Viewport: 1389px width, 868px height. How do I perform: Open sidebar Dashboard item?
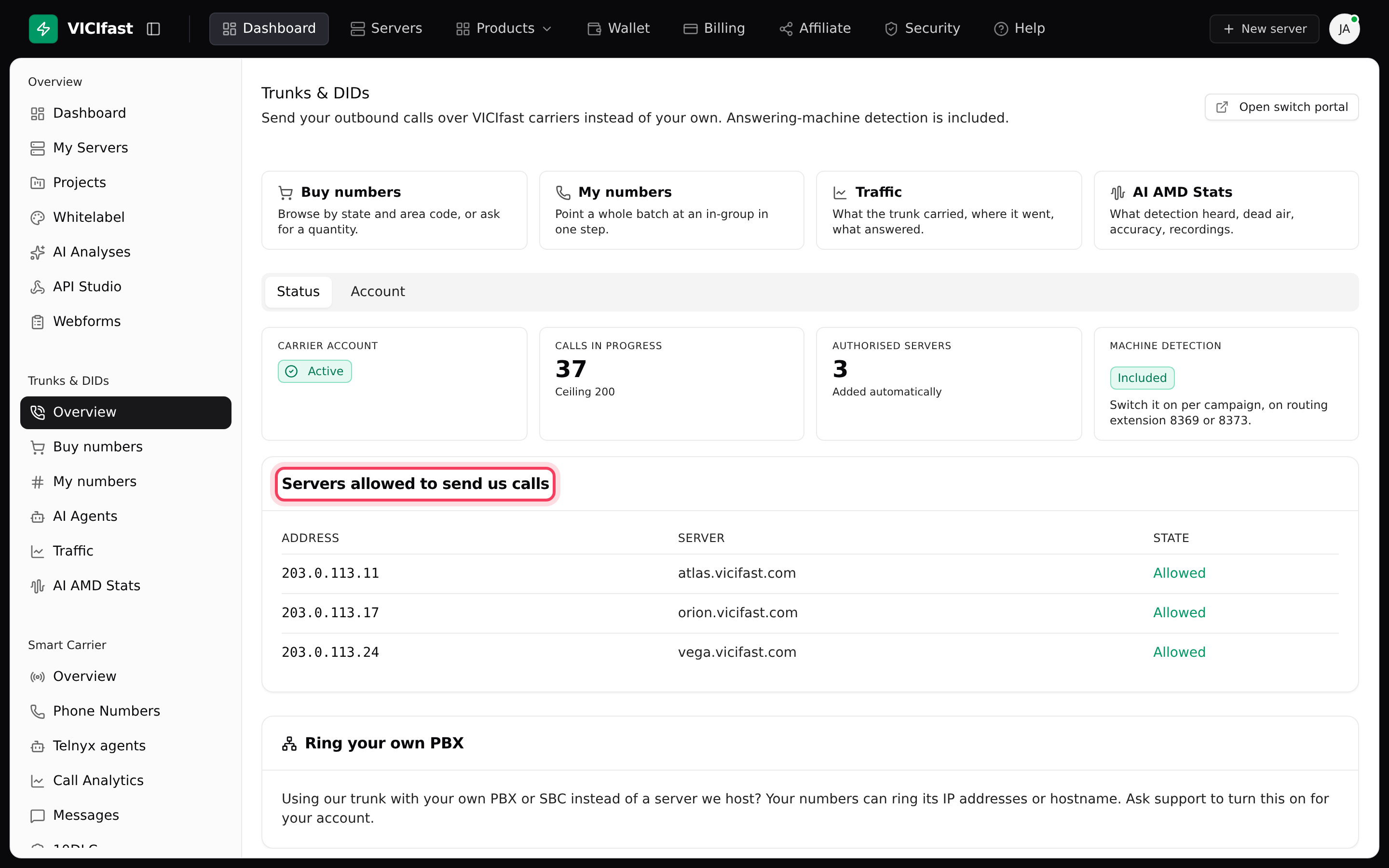(x=126, y=113)
